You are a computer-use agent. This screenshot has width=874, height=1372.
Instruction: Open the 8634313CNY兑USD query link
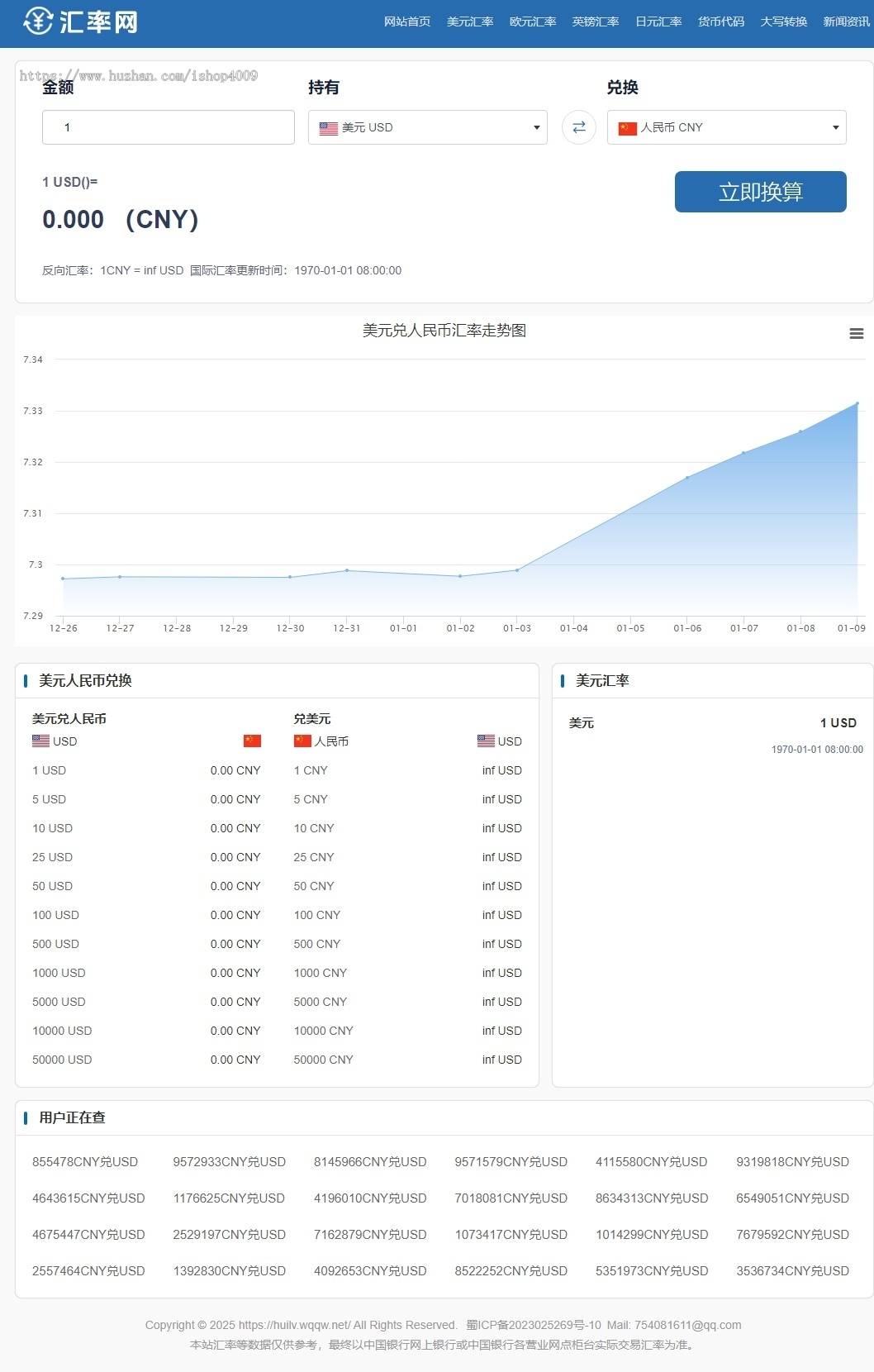pos(652,1198)
